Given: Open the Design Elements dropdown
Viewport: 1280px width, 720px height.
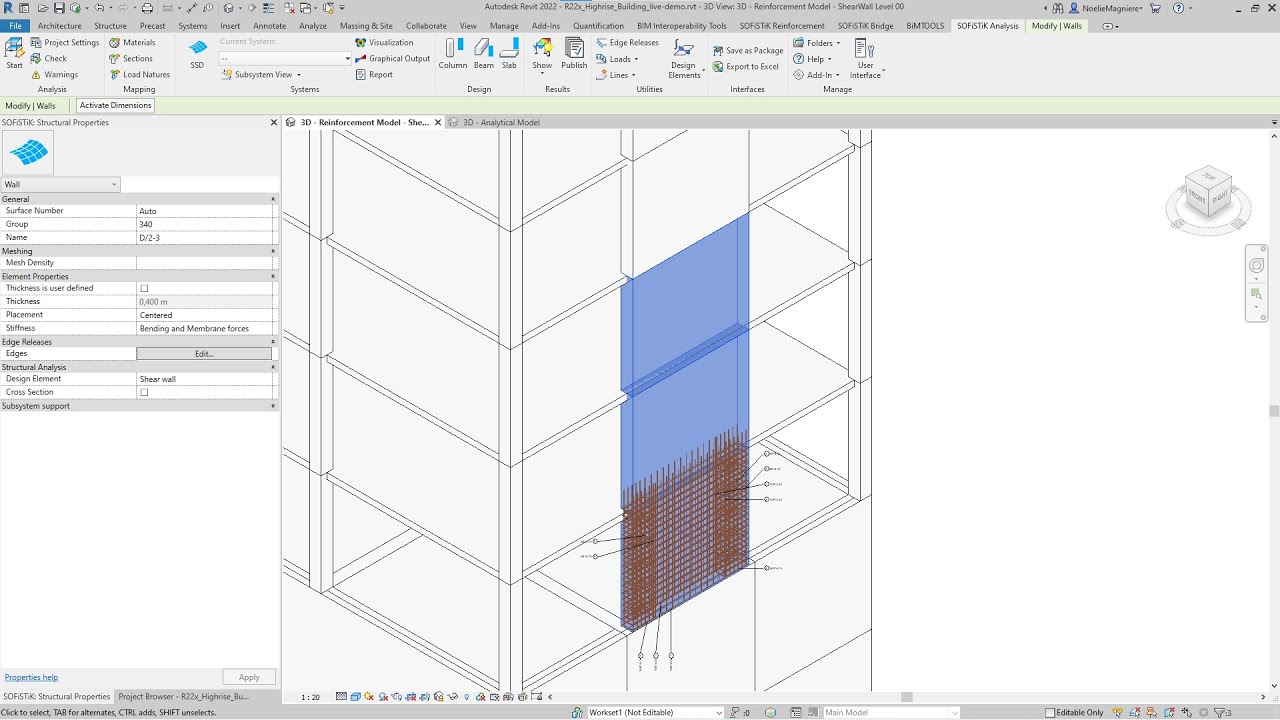Looking at the screenshot, I should 684,58.
